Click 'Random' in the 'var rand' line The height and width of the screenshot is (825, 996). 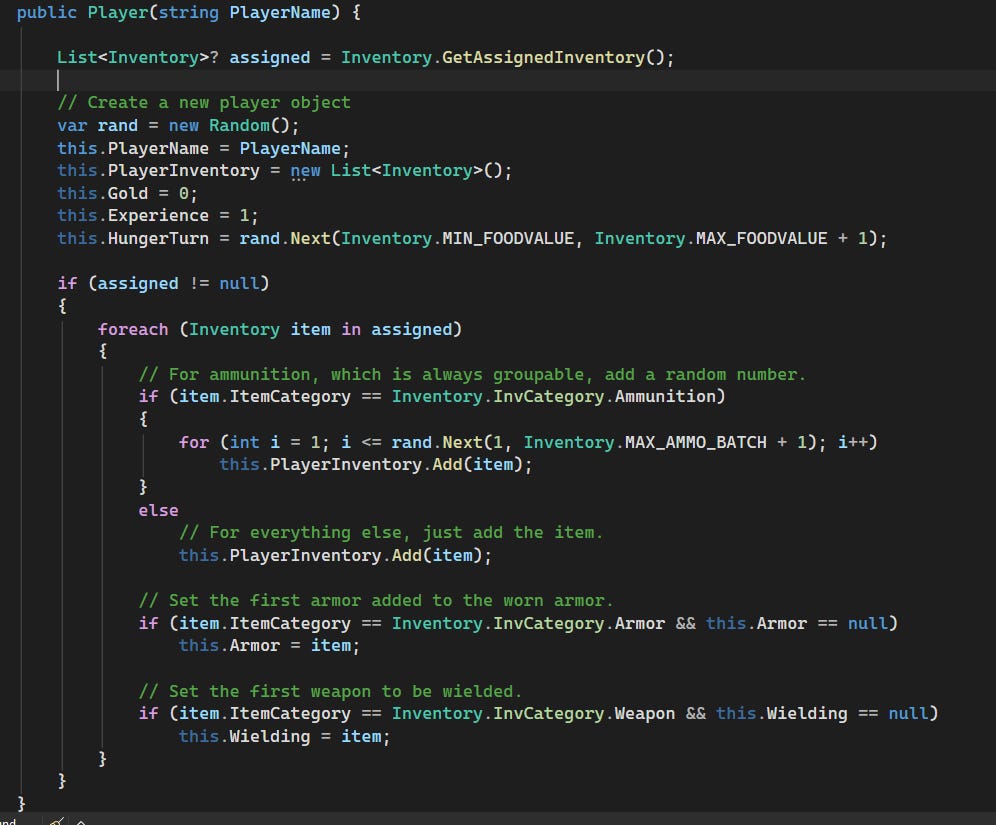click(x=239, y=125)
